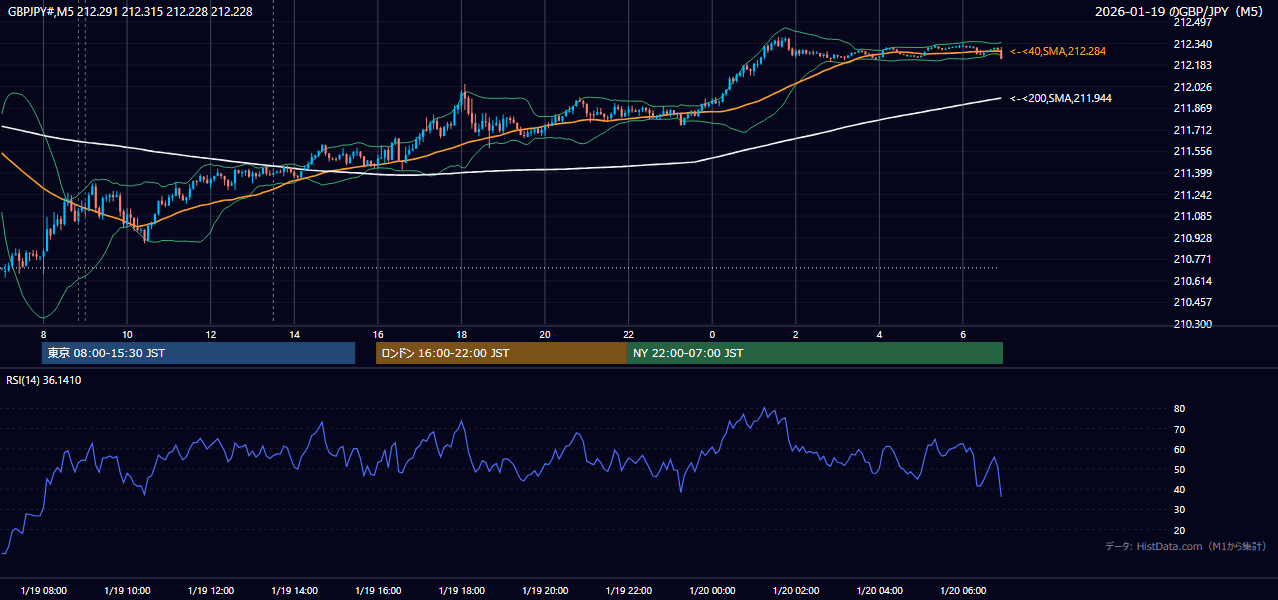Click the hour label 0 under the chart
This screenshot has width=1278, height=600.
point(712,334)
